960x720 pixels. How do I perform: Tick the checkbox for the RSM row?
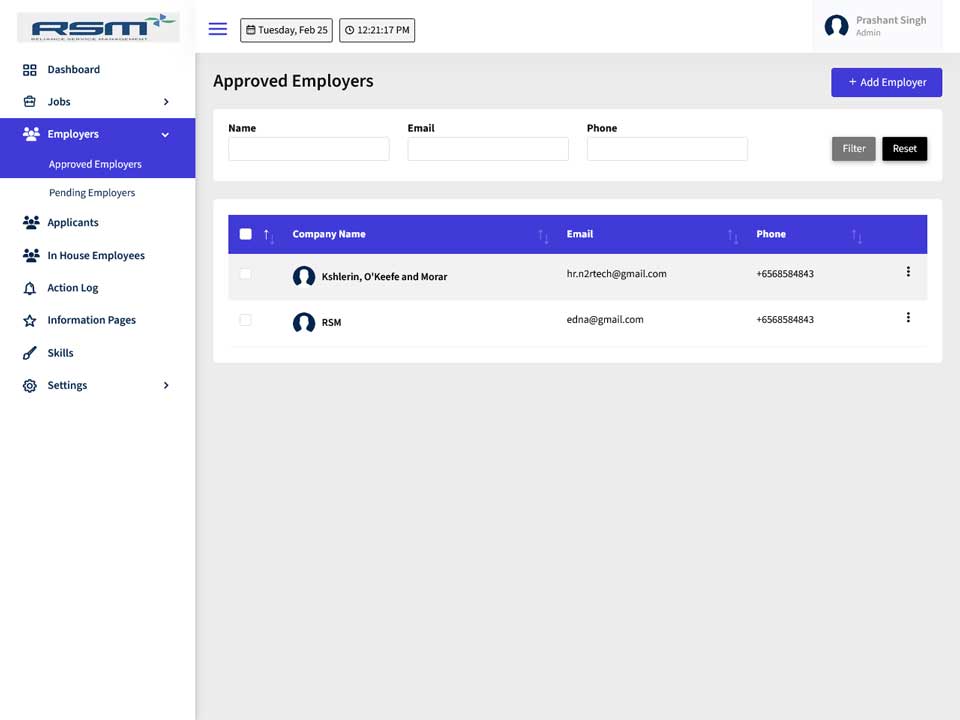(246, 320)
